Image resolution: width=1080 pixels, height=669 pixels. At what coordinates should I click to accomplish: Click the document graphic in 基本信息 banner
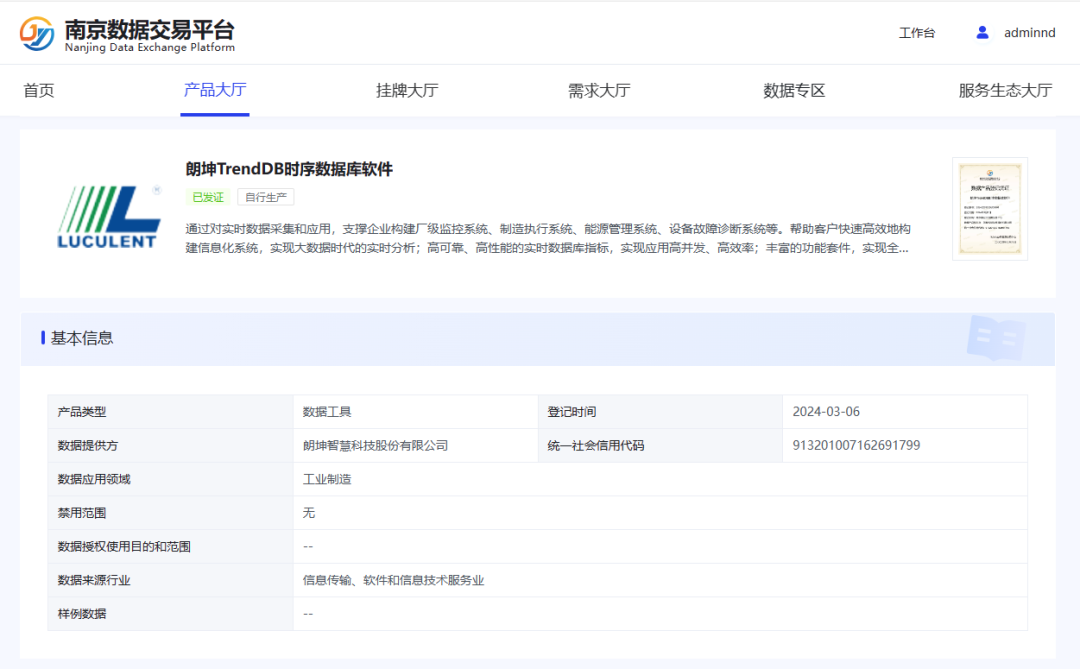pyautogui.click(x=995, y=339)
